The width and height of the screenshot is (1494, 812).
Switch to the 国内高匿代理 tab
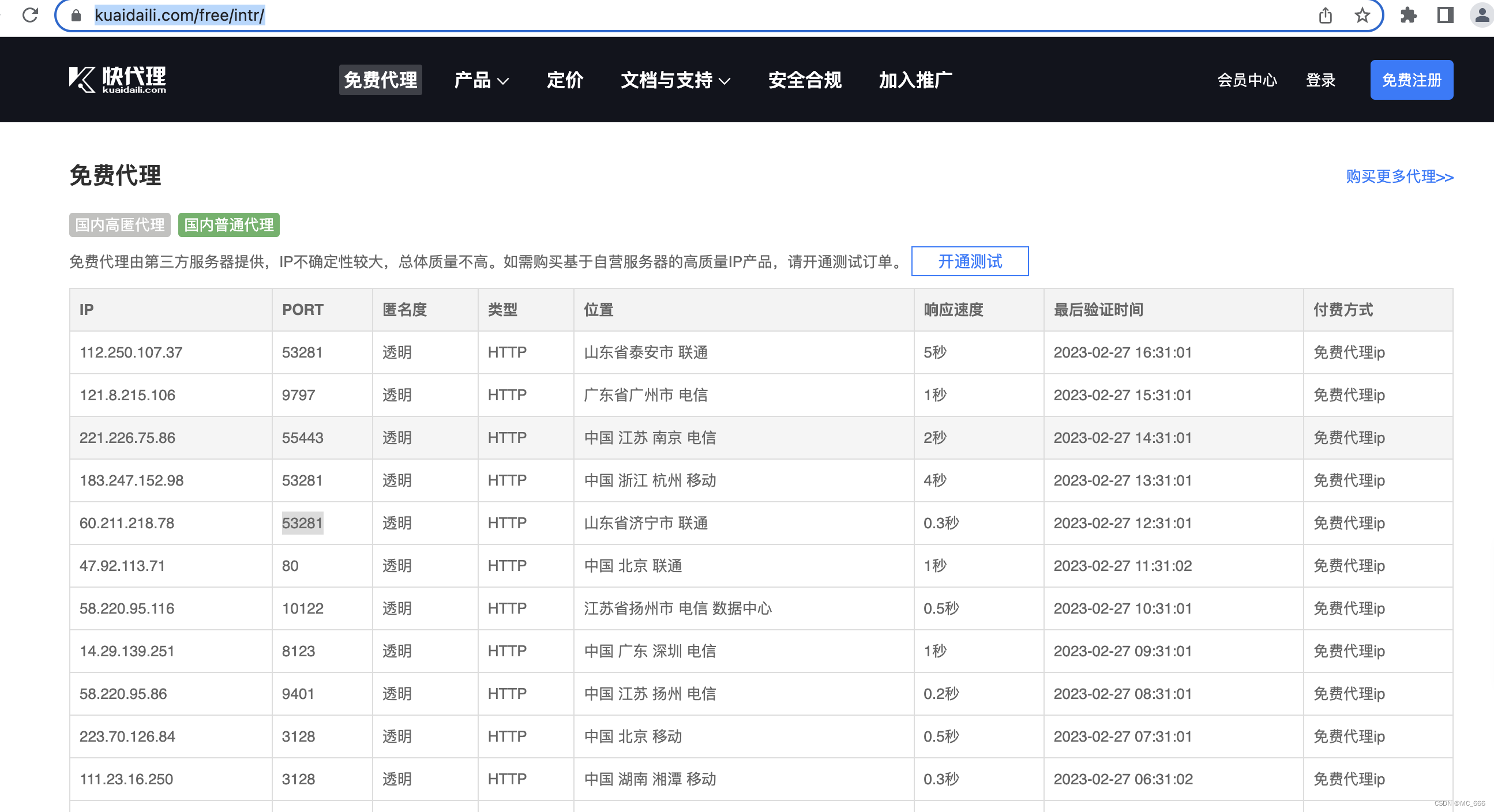(x=120, y=225)
